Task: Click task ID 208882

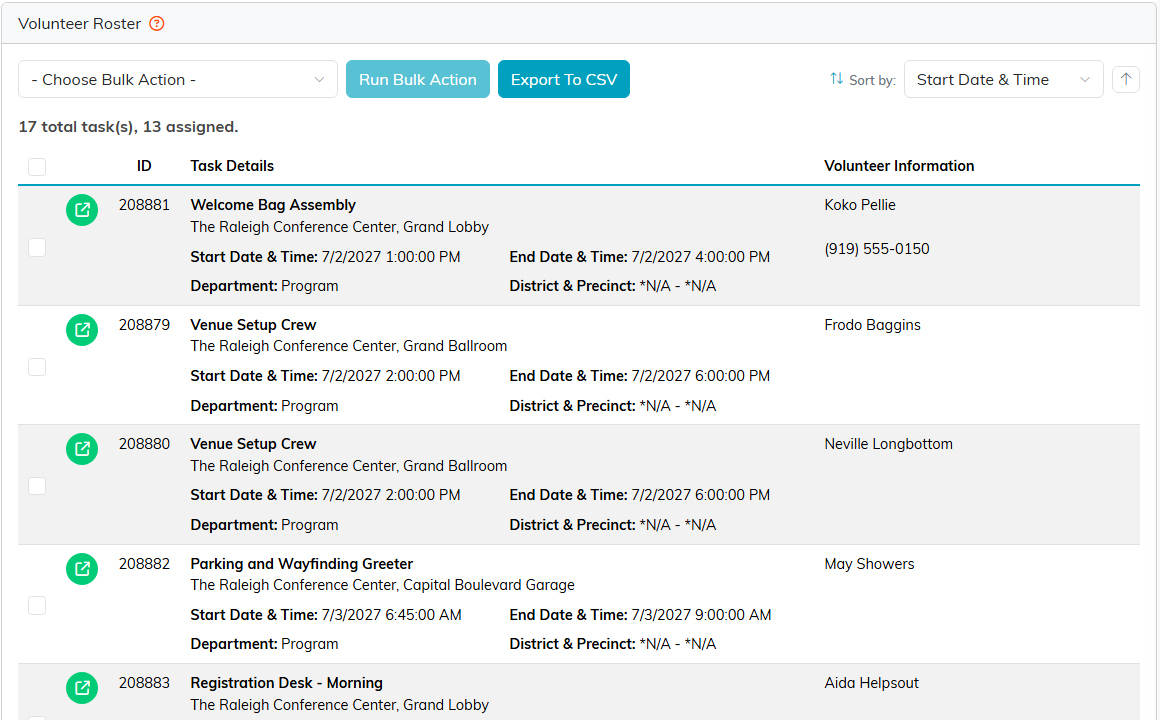Action: (144, 564)
